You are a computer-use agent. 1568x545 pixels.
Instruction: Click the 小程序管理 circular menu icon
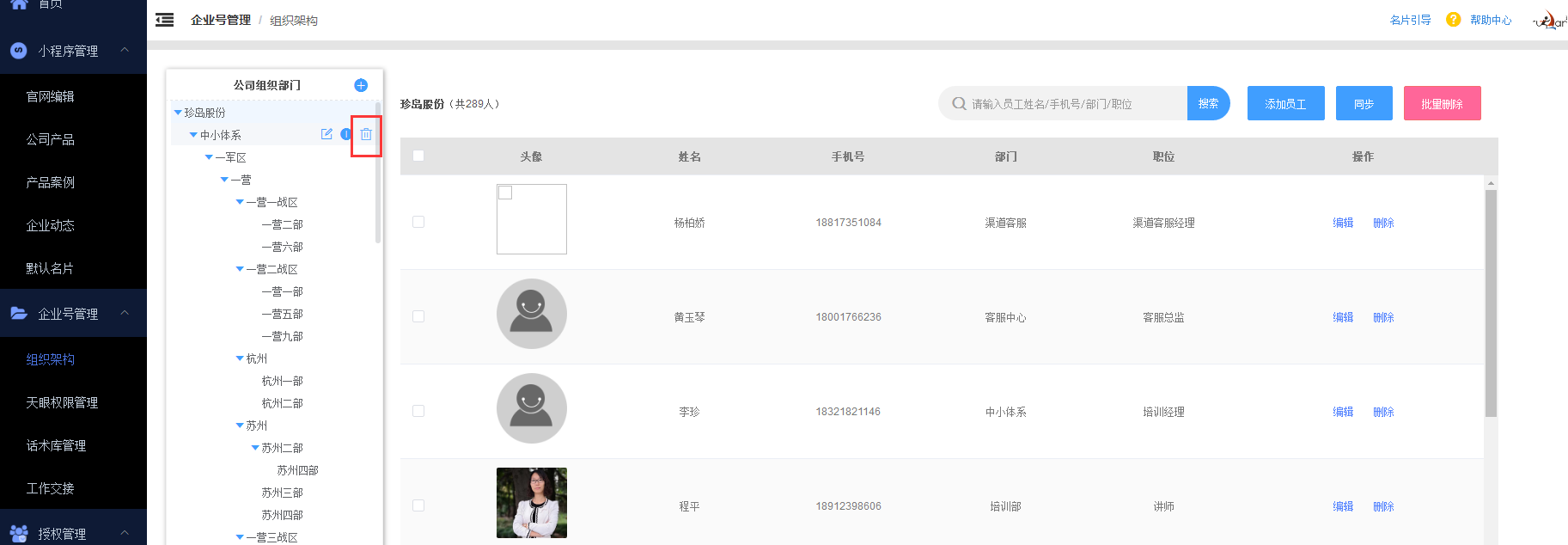[x=18, y=51]
